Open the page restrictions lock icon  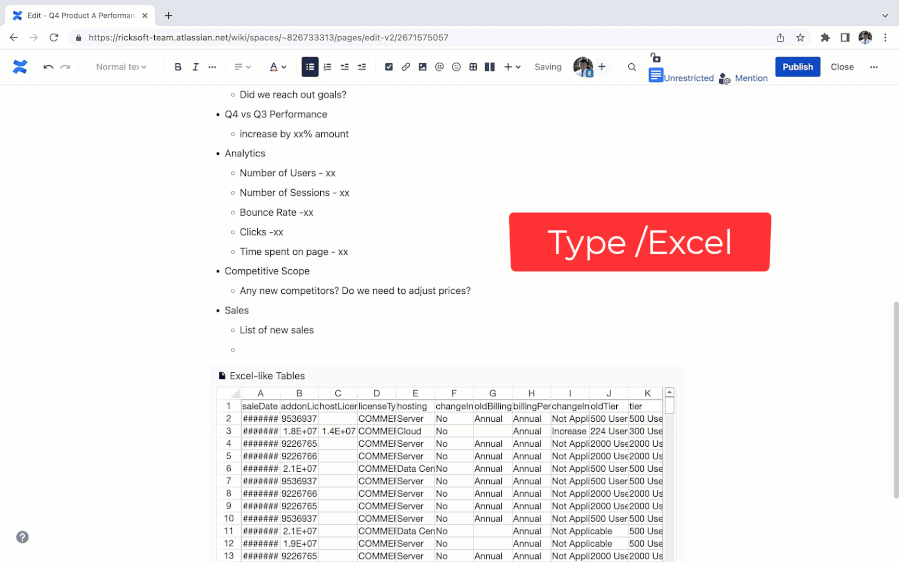[x=655, y=57]
